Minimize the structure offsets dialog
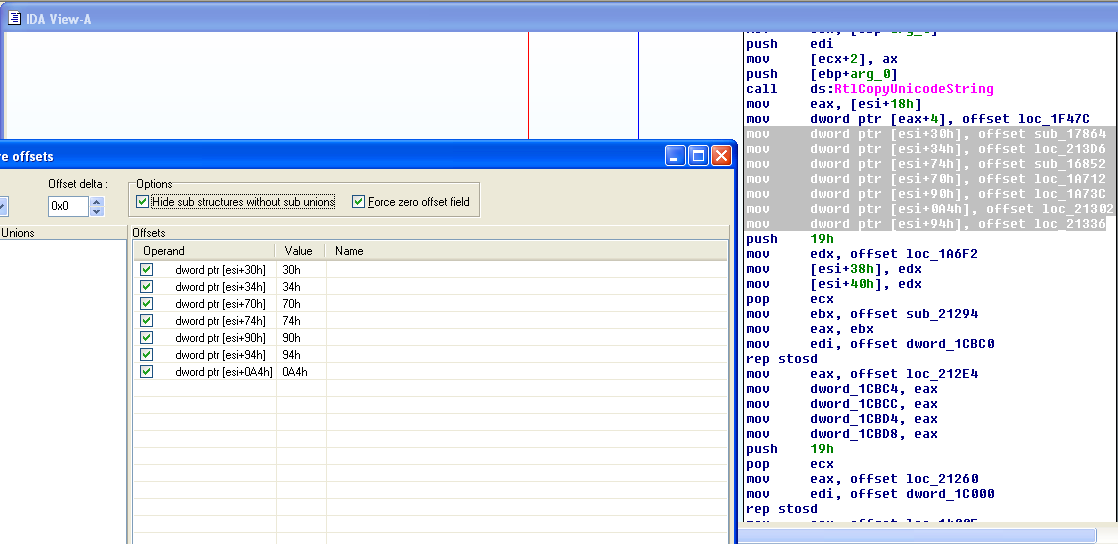1118x544 pixels. point(677,155)
